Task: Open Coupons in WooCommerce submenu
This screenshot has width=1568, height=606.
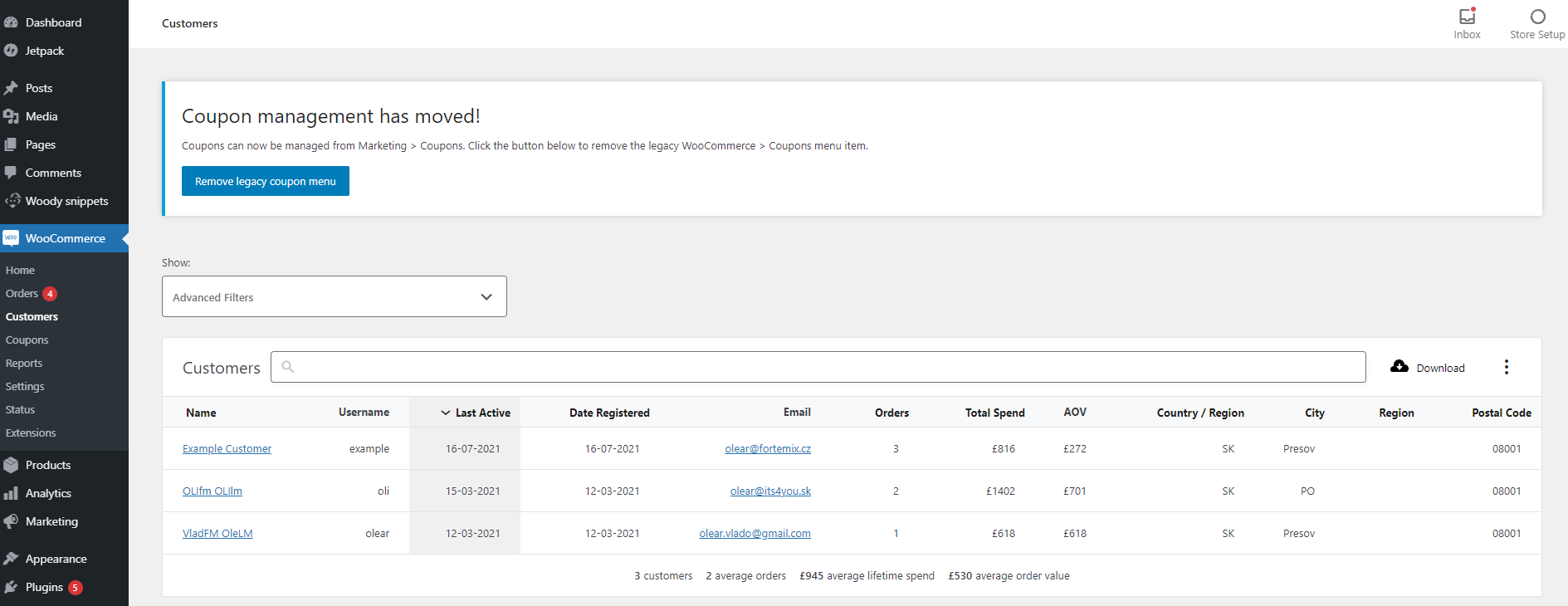Action: pos(27,340)
